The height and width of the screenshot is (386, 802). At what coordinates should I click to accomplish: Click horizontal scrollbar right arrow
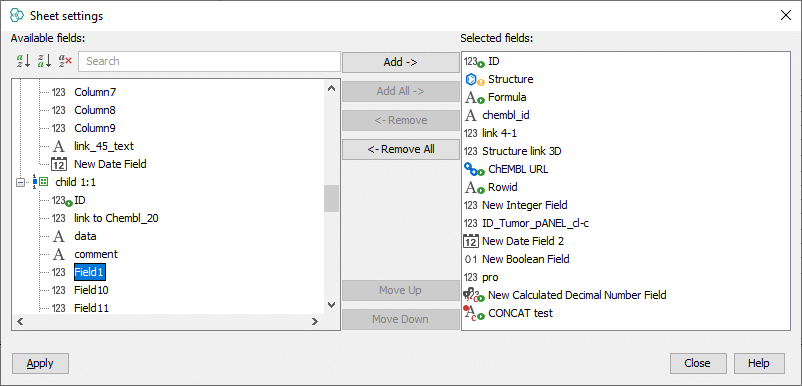coord(315,322)
